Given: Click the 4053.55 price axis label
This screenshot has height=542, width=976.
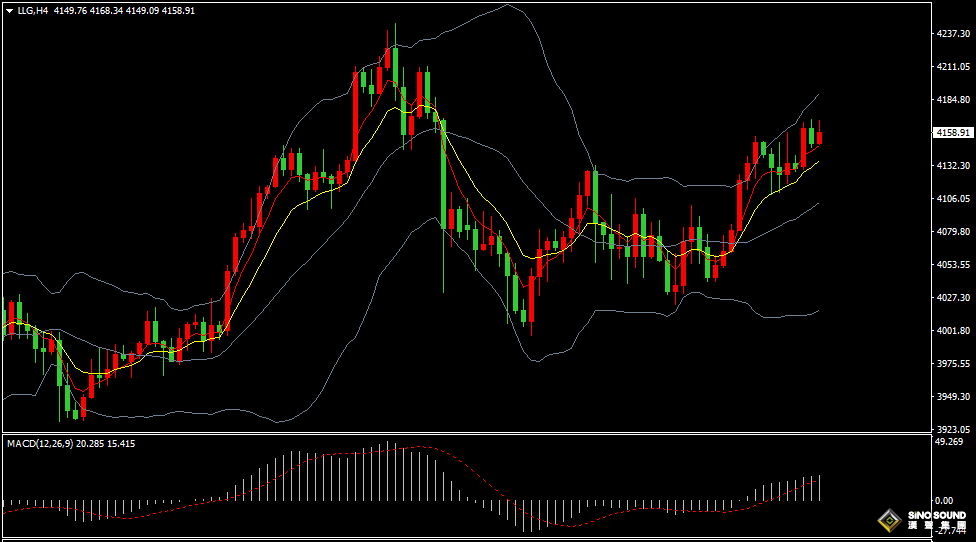Looking at the screenshot, I should pos(952,265).
